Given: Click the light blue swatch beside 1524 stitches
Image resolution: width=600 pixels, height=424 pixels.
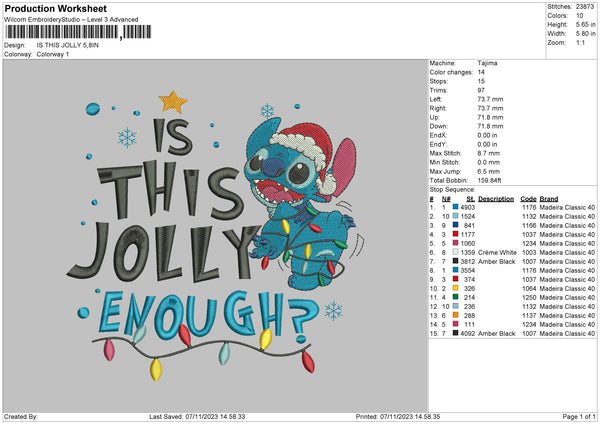Looking at the screenshot, I should point(455,216).
